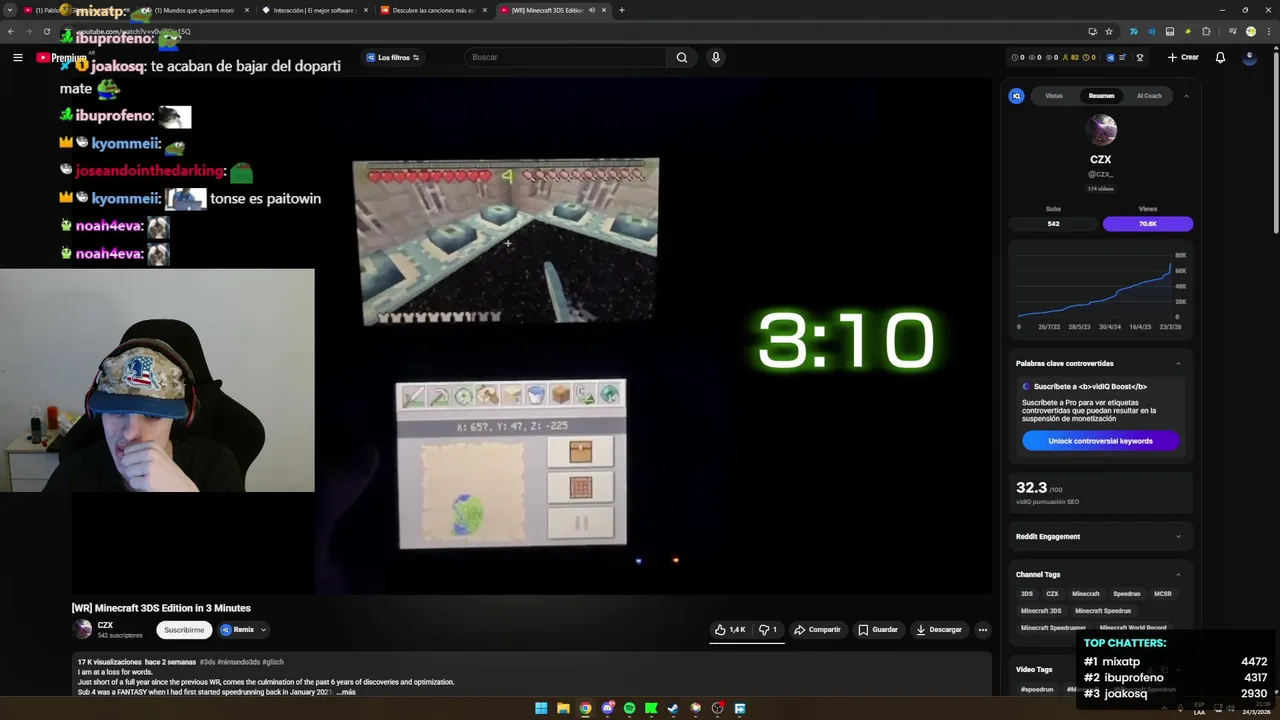Click the Speedrun channel tag chip

tap(1126, 594)
